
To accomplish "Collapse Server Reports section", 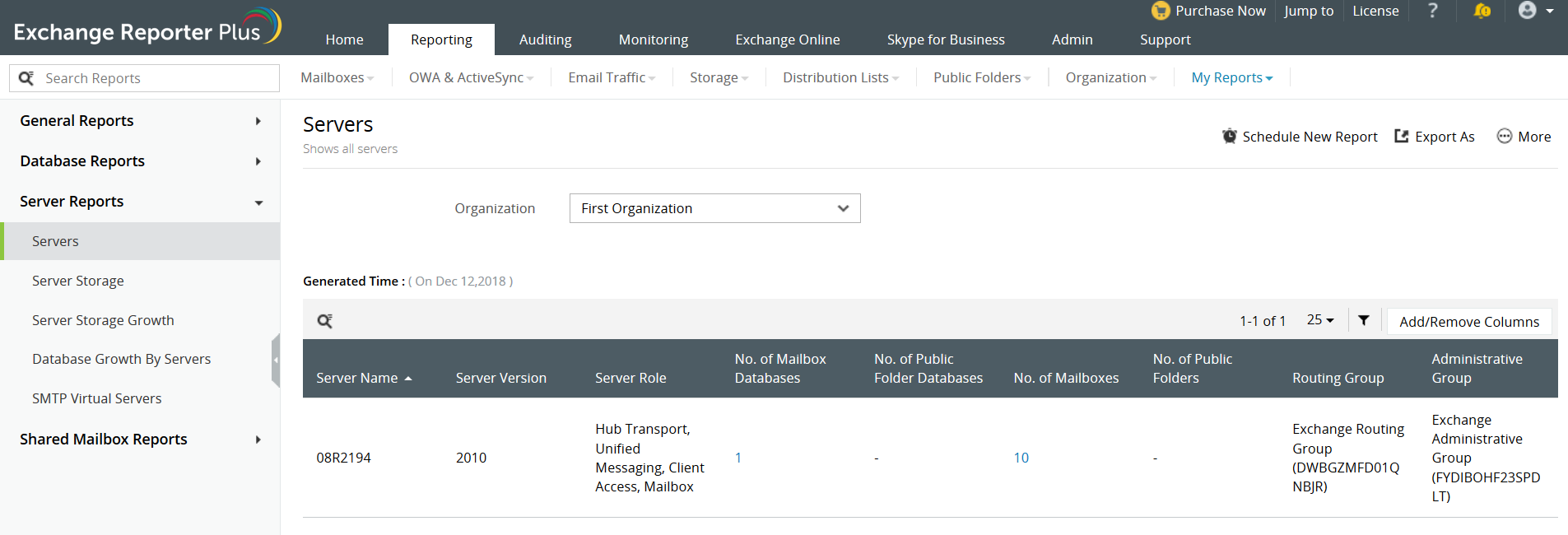I will coord(140,202).
